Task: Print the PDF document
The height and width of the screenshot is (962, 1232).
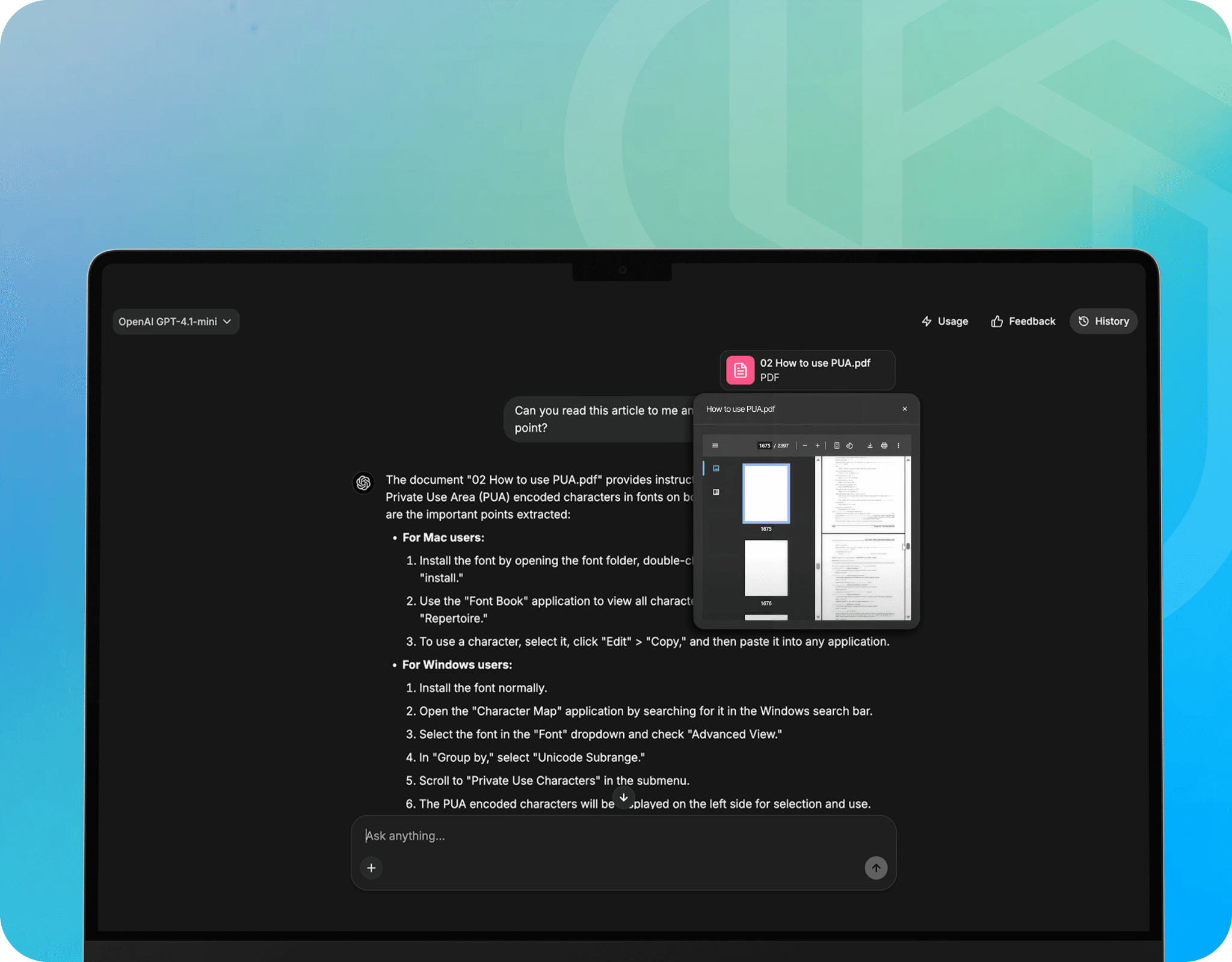Action: click(x=884, y=446)
